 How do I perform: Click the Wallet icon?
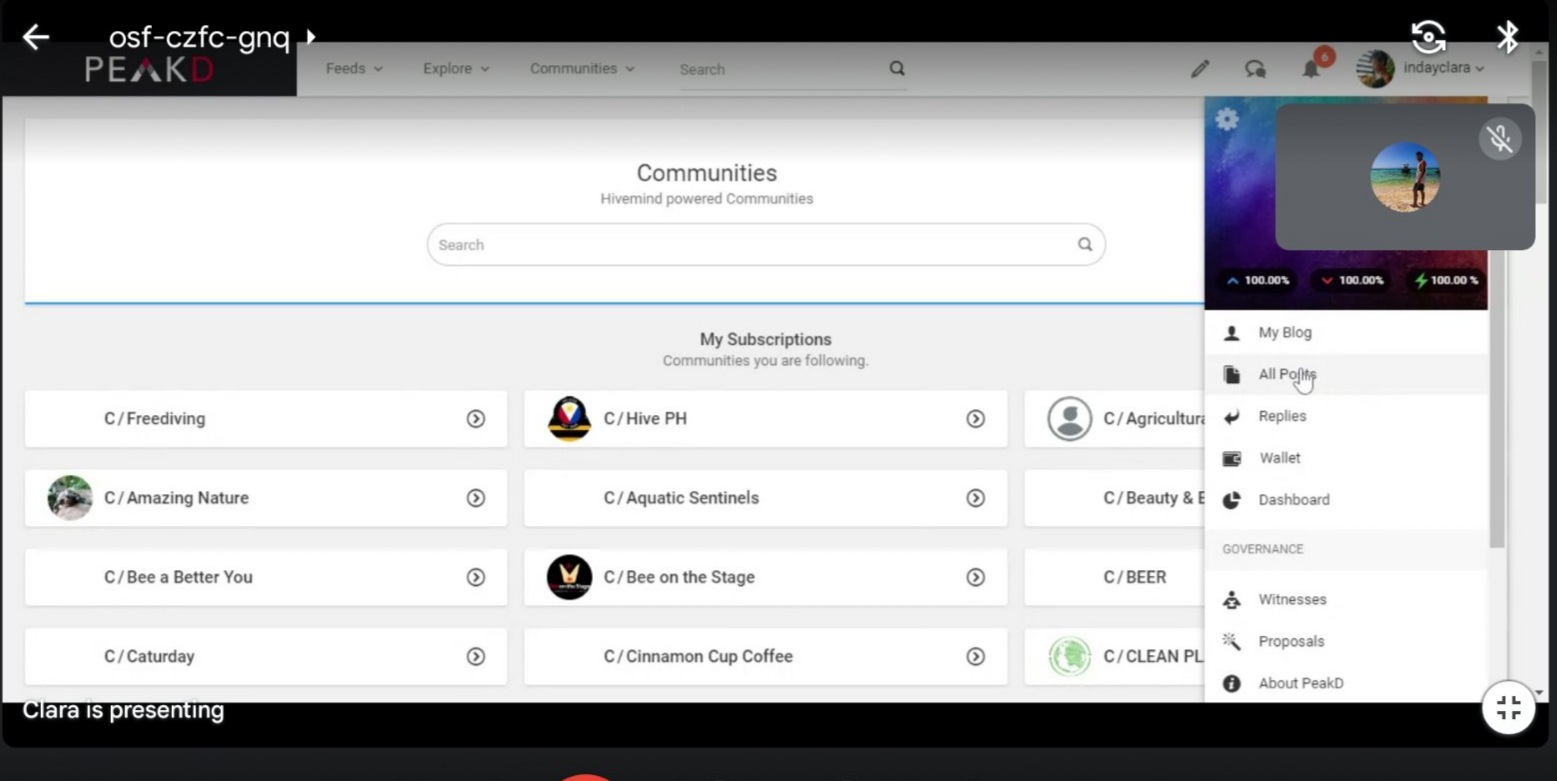point(1232,459)
